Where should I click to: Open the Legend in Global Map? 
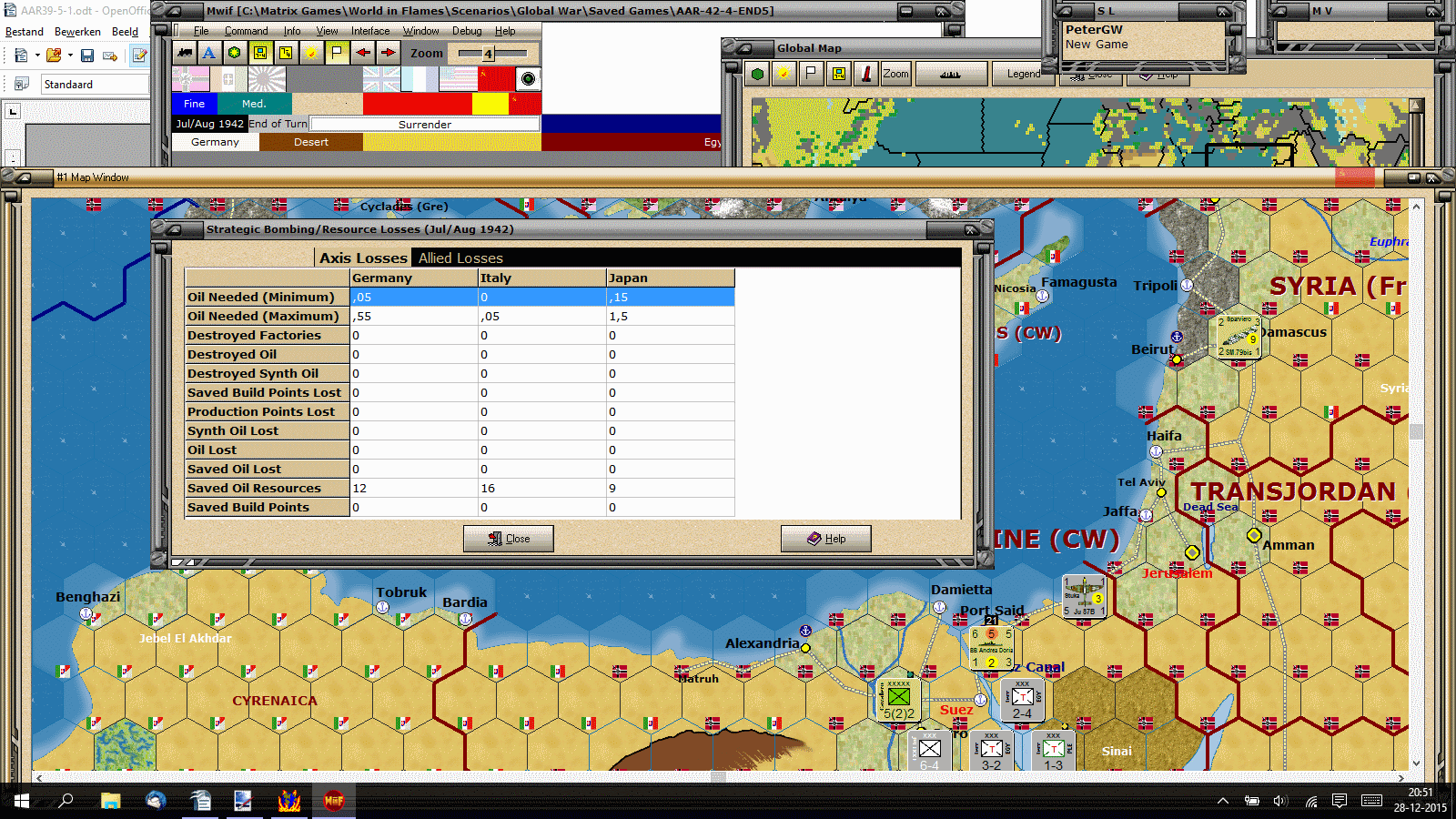click(x=1024, y=74)
